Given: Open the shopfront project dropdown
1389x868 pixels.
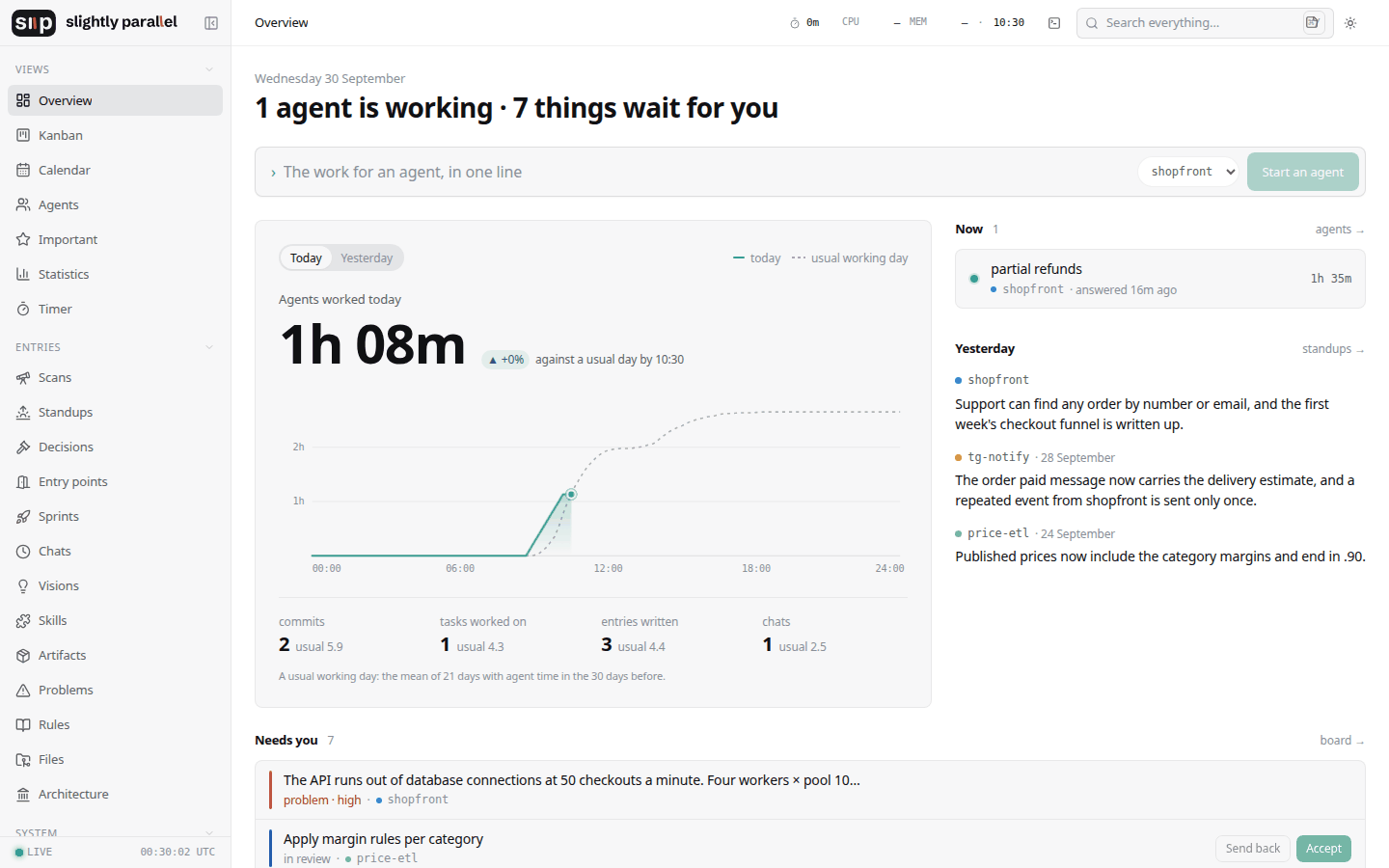Looking at the screenshot, I should pyautogui.click(x=1188, y=172).
